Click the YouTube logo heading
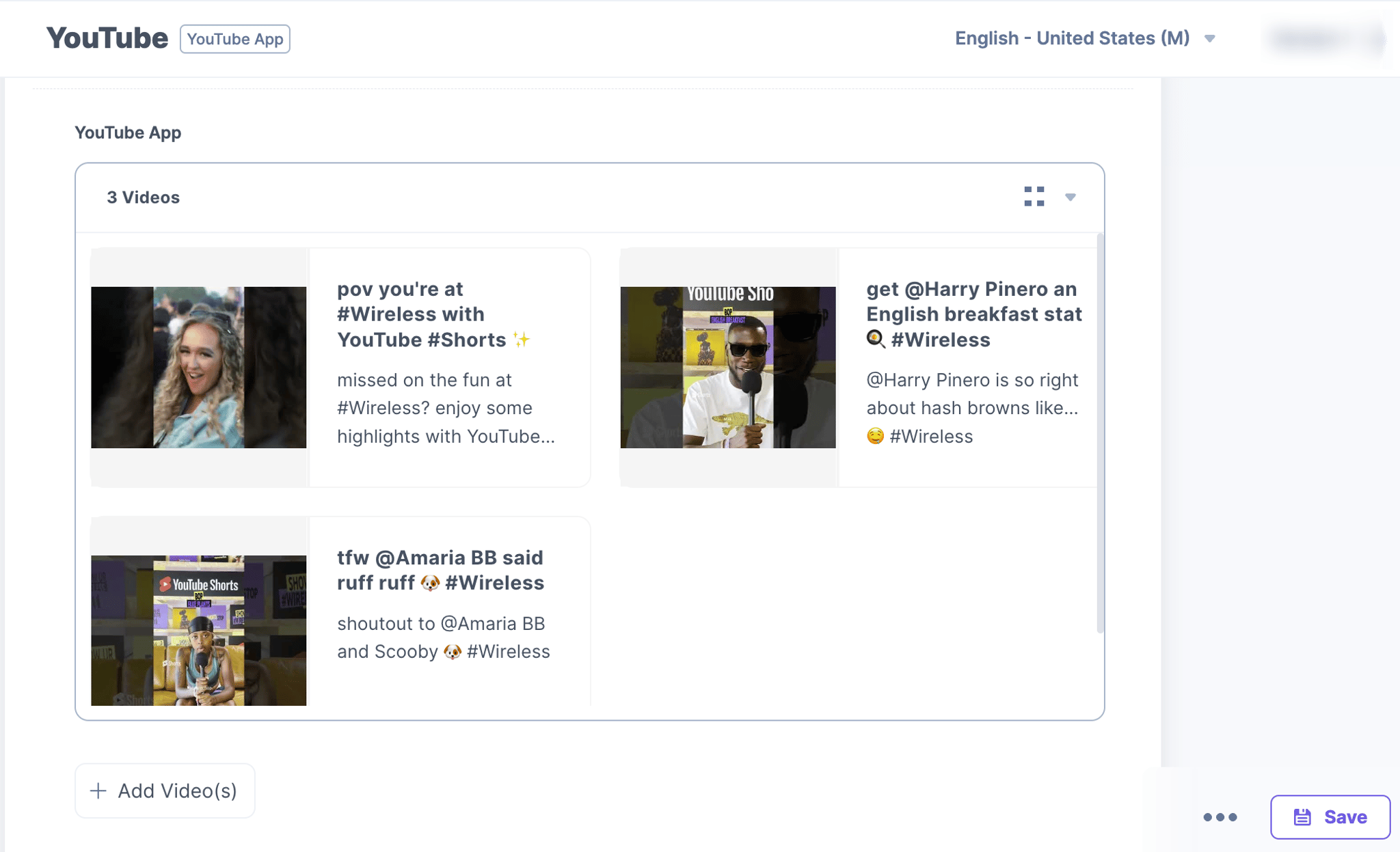 (107, 38)
